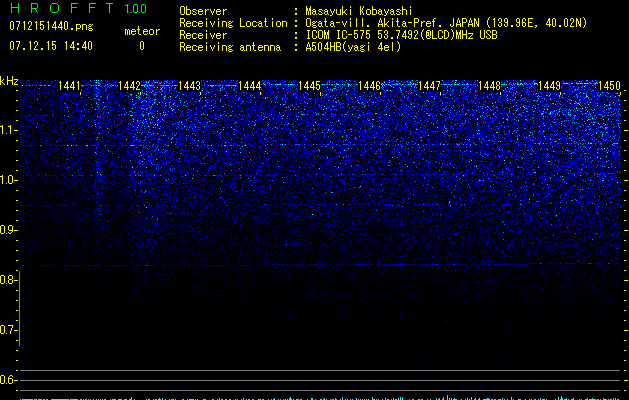Screen dimensions: 629x400
Task: Select antenna text A504HB(yagi 4el)
Action: 353,47
